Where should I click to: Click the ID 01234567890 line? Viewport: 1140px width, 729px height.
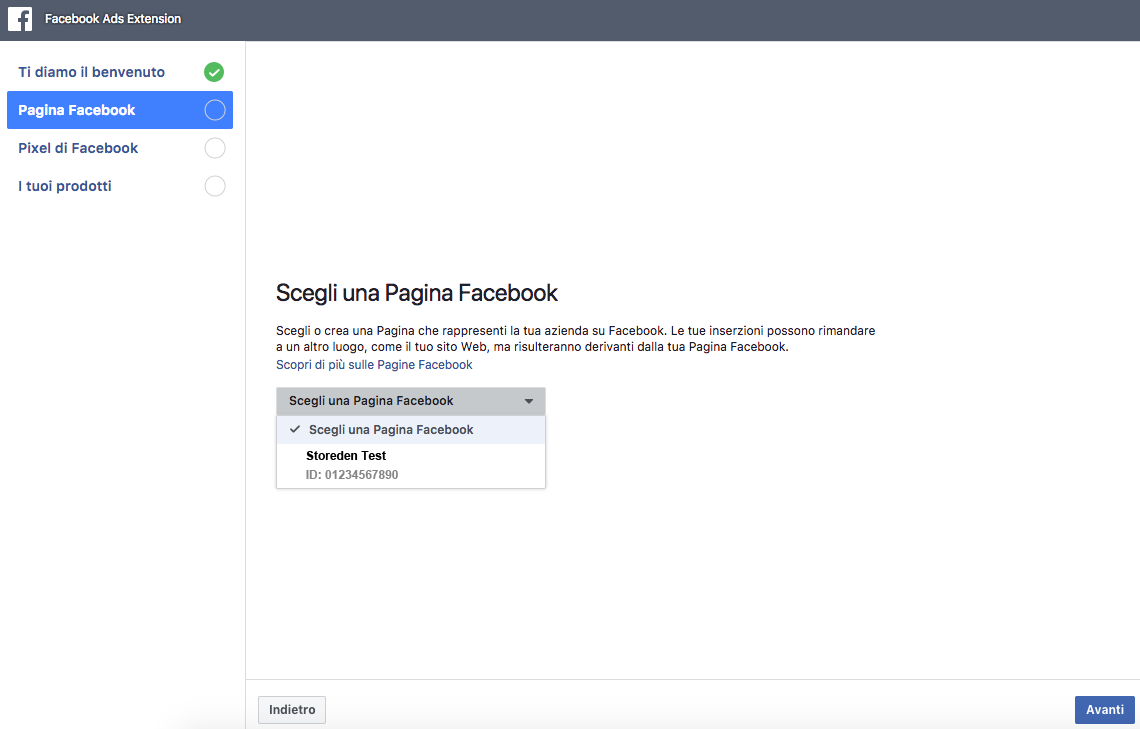pos(352,475)
